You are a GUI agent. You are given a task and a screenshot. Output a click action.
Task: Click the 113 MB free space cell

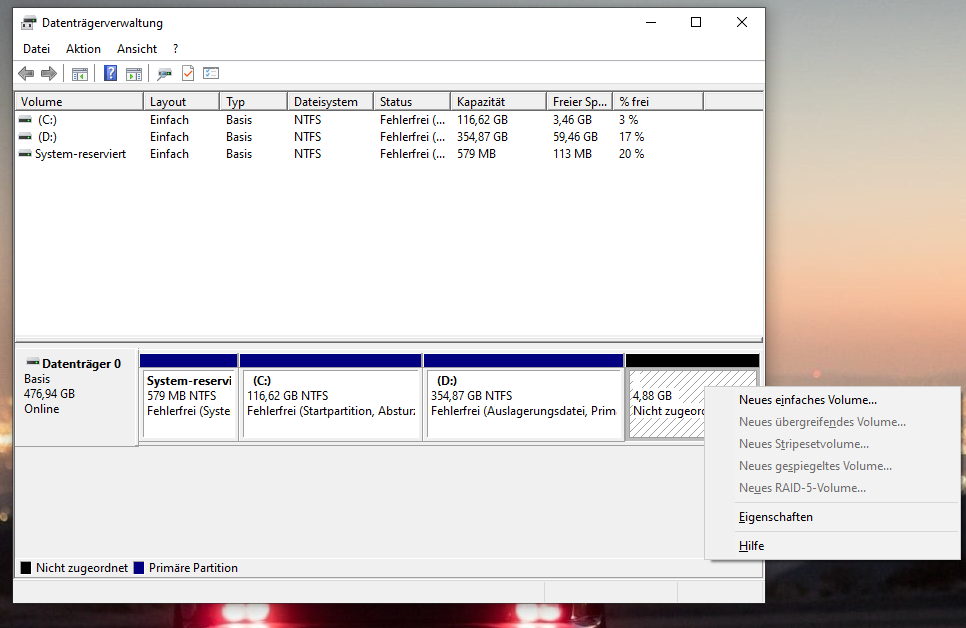click(572, 154)
